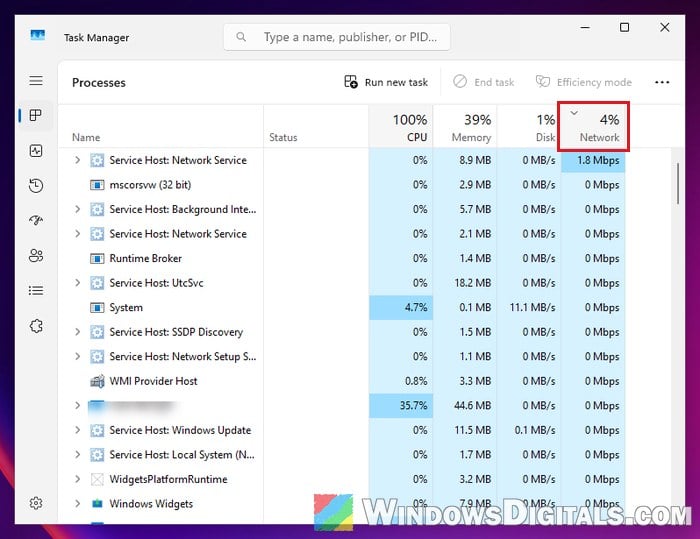700x539 pixels.
Task: Select the 18.2 MB memory cell
Action: (x=465, y=283)
